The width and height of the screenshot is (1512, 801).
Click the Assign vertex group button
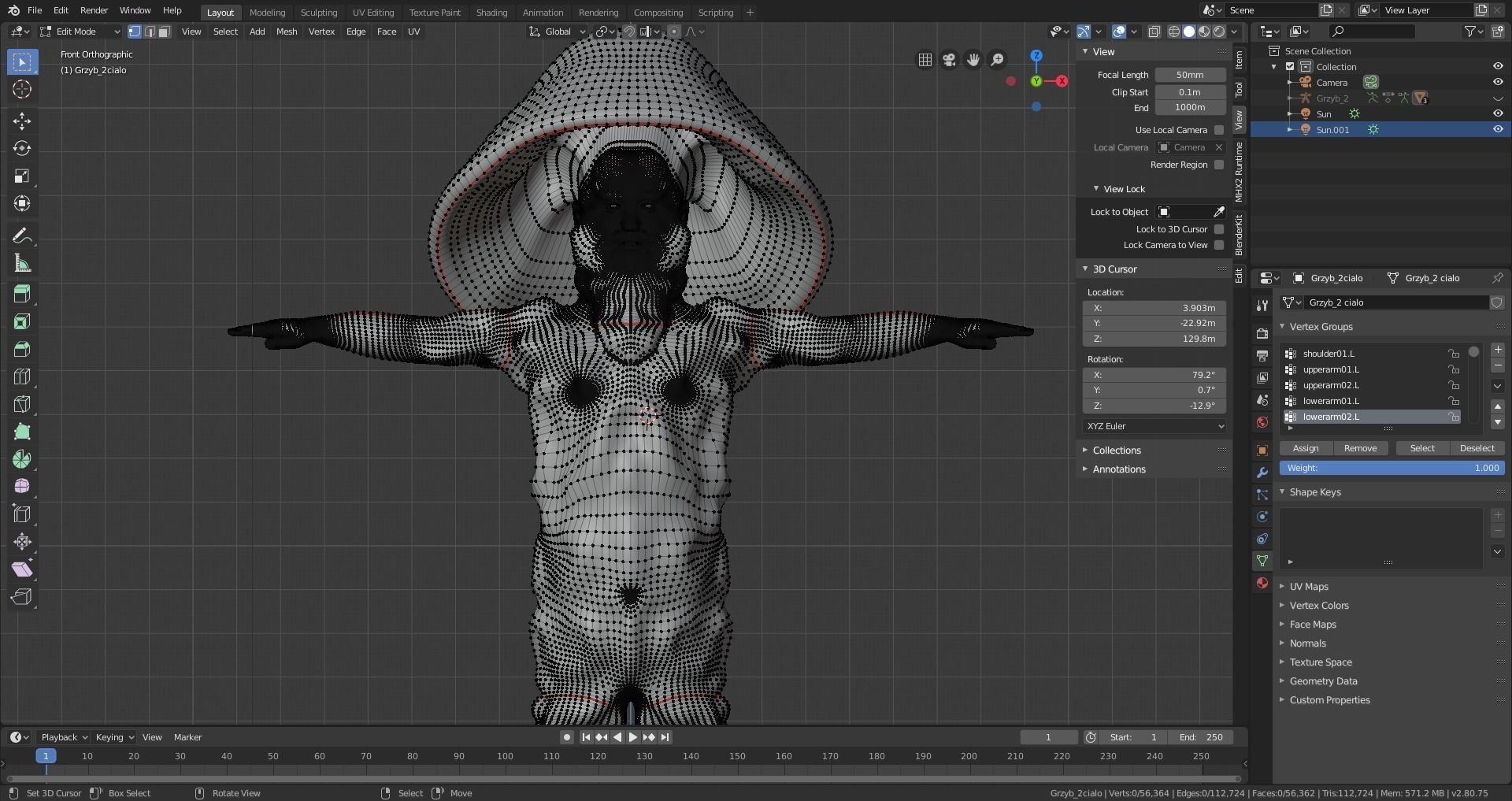point(1306,448)
